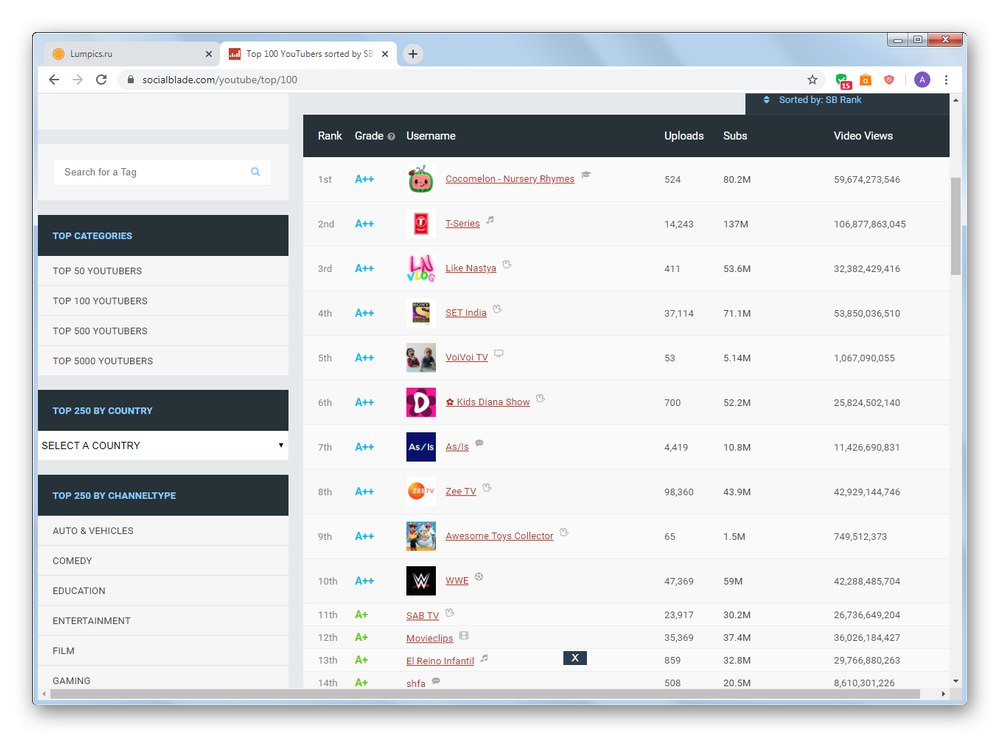Image resolution: width=1000 pixels, height=738 pixels.
Task: Switch to the Lumpics.ru tab
Action: click(x=133, y=54)
